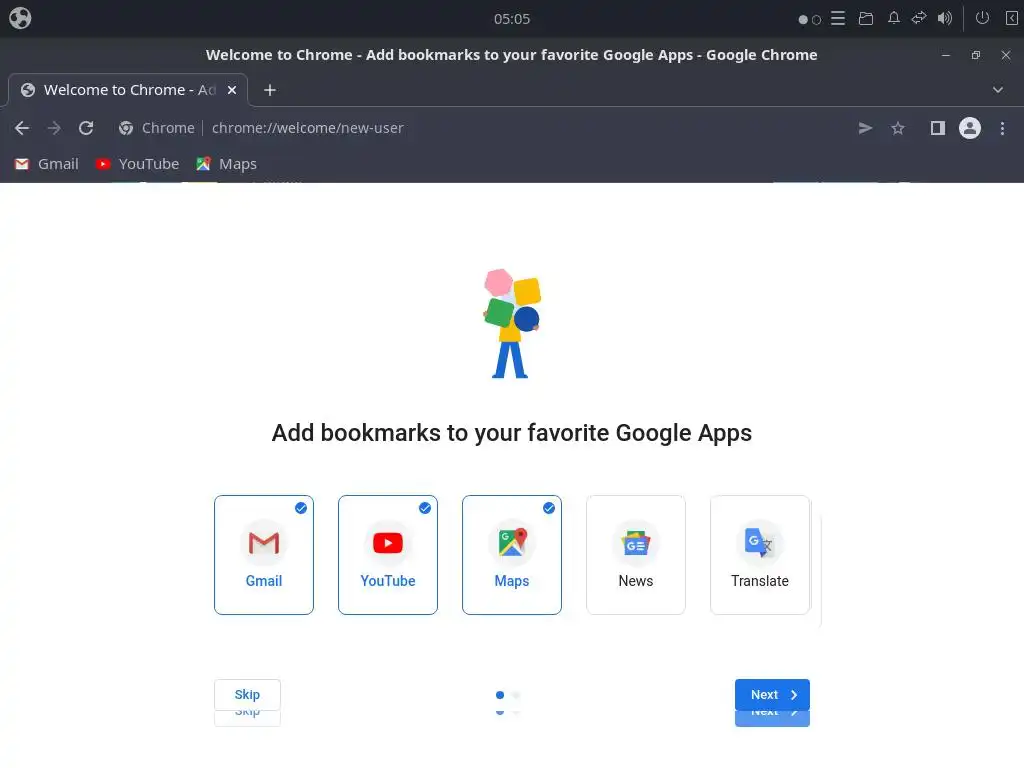Select the News app card
This screenshot has width=1024, height=768.
point(636,555)
